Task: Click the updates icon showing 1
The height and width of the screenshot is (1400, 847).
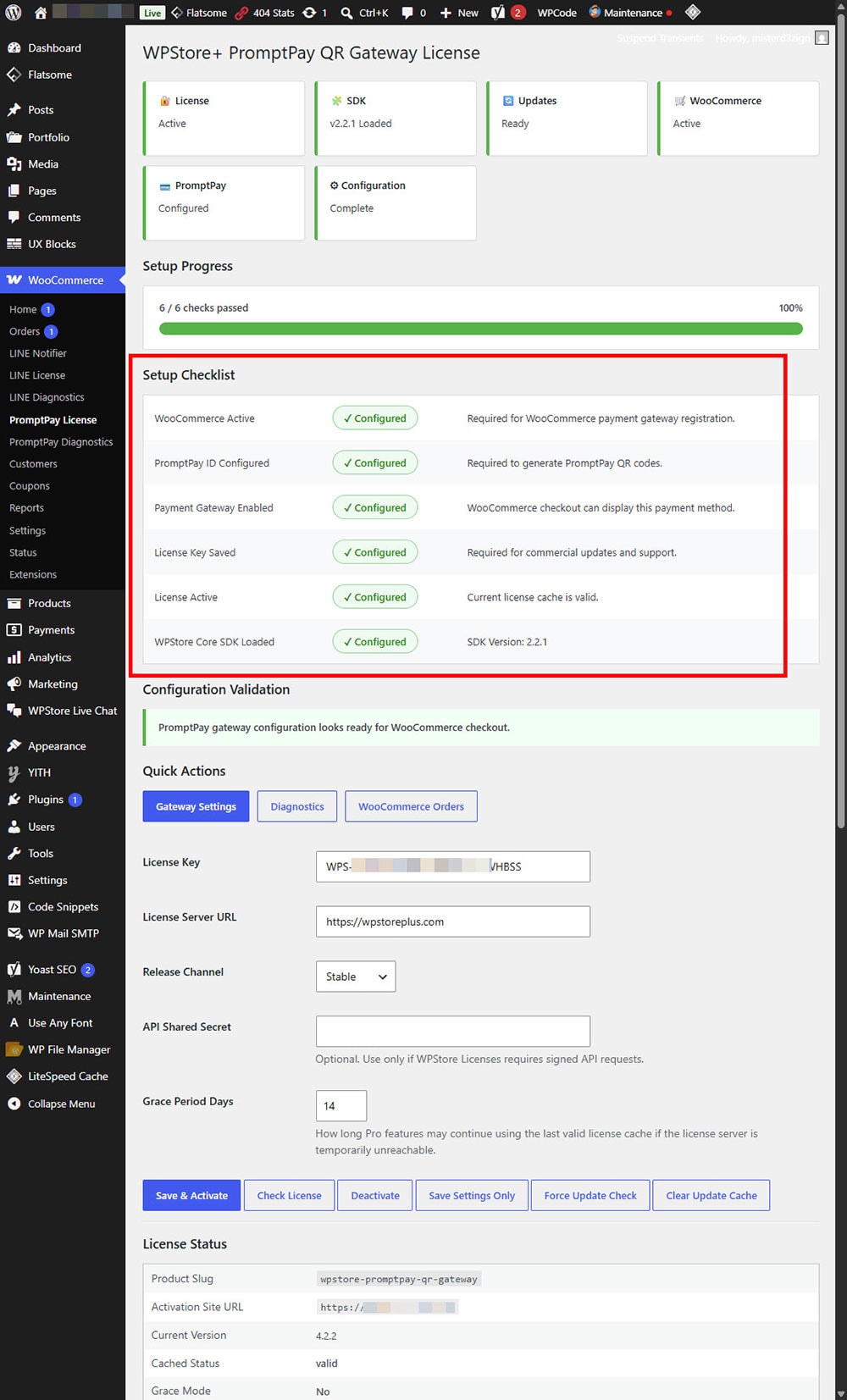Action: (x=314, y=13)
